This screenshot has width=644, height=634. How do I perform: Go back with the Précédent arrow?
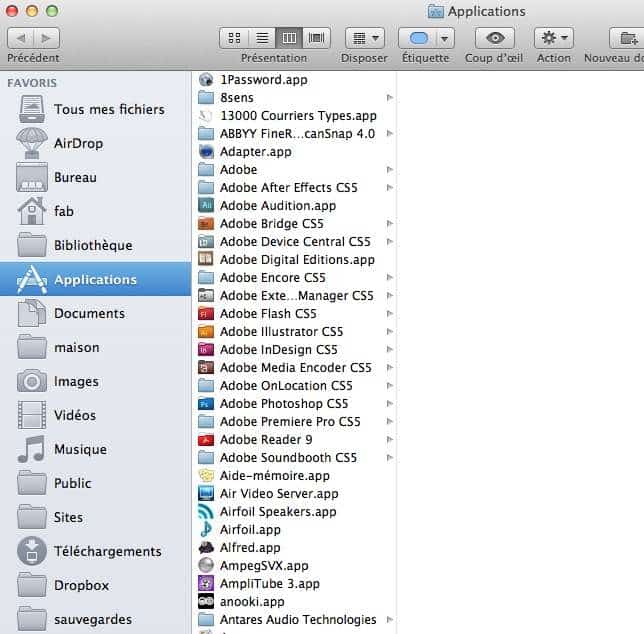point(21,38)
